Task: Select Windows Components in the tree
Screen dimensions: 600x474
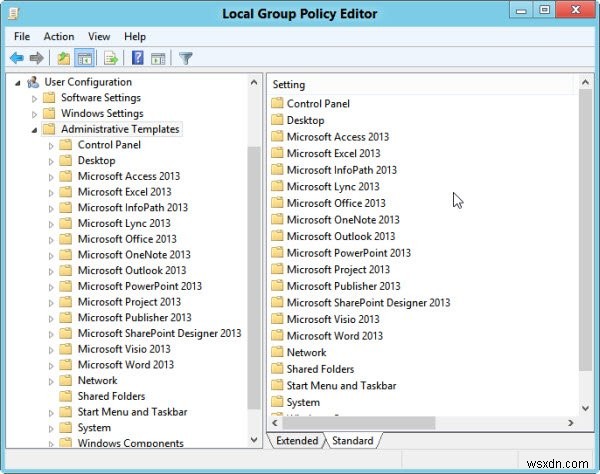Action: tap(130, 442)
